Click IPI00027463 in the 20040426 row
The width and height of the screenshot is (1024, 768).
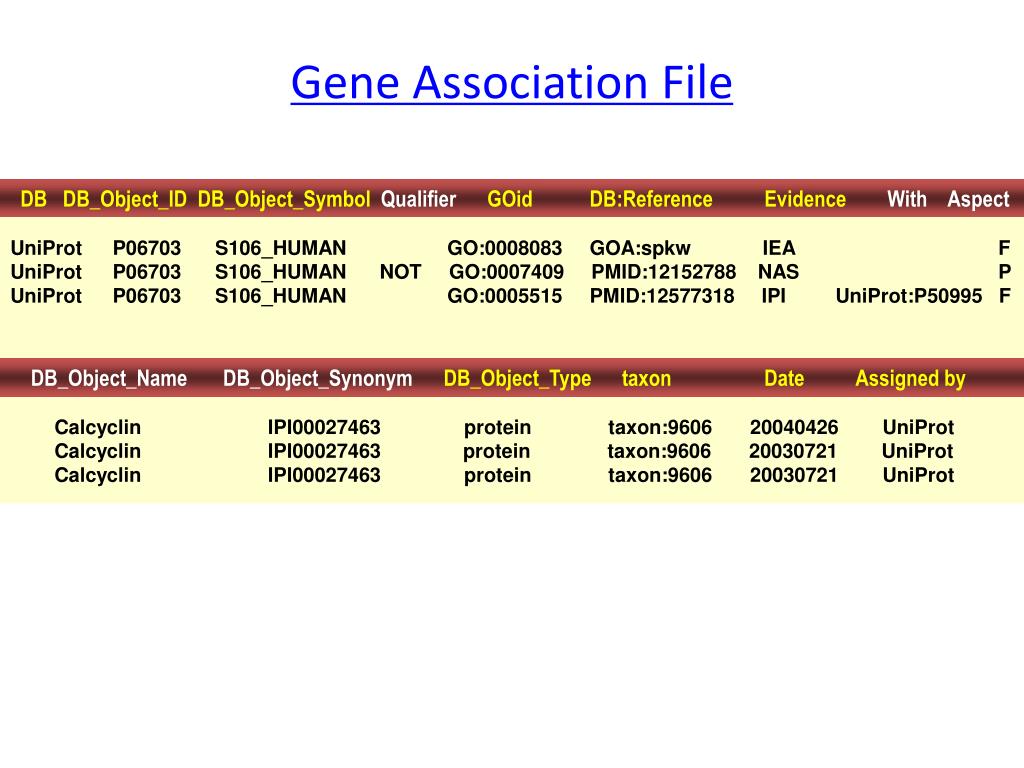[x=324, y=427]
